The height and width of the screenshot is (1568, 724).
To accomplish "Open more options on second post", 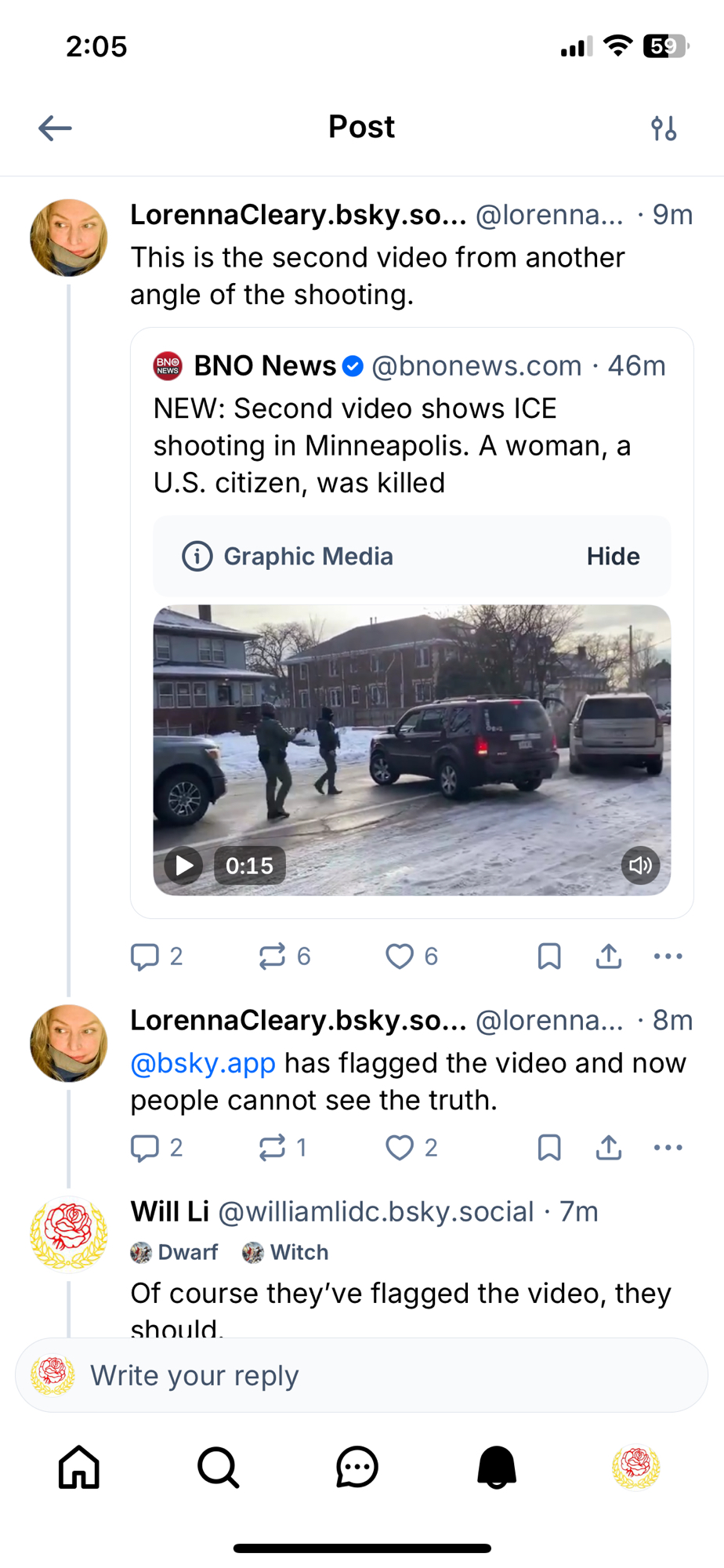I will pos(668,1148).
